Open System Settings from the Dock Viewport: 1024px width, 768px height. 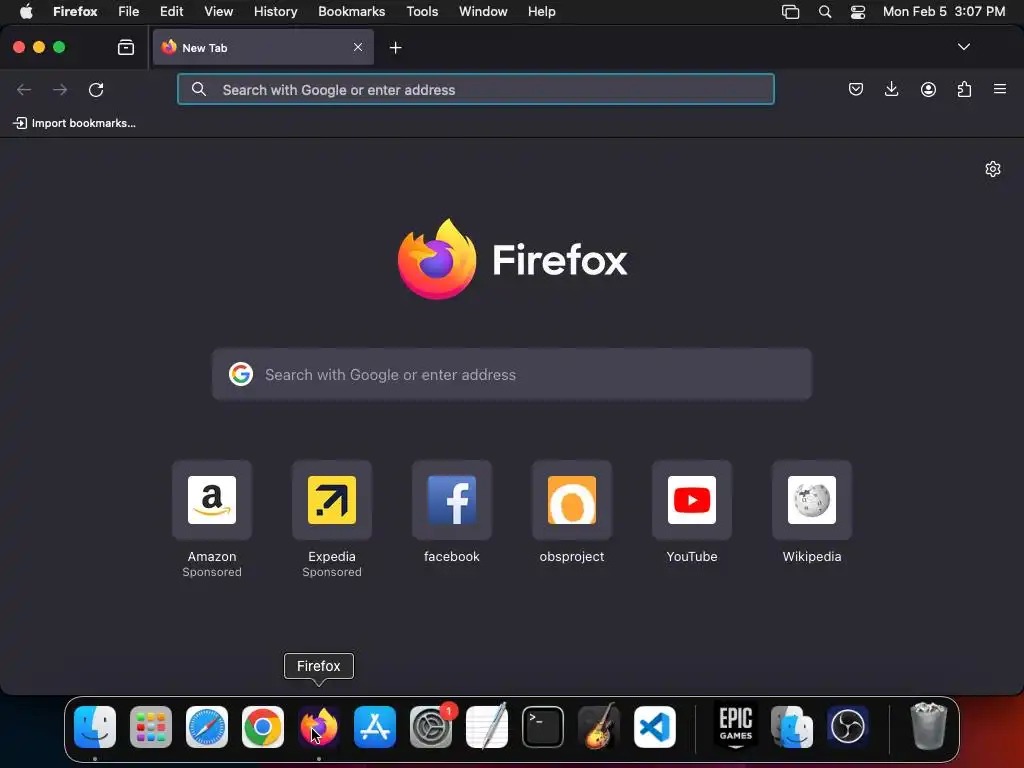click(431, 727)
